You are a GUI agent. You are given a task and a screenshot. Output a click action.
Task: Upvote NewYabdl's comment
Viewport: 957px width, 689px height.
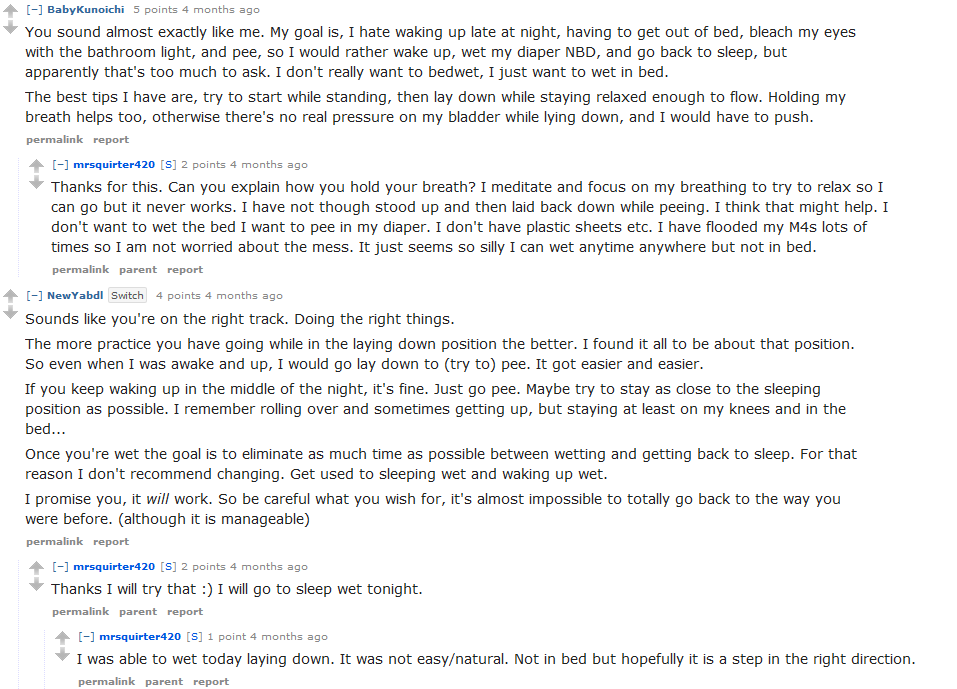pyautogui.click(x=10, y=296)
